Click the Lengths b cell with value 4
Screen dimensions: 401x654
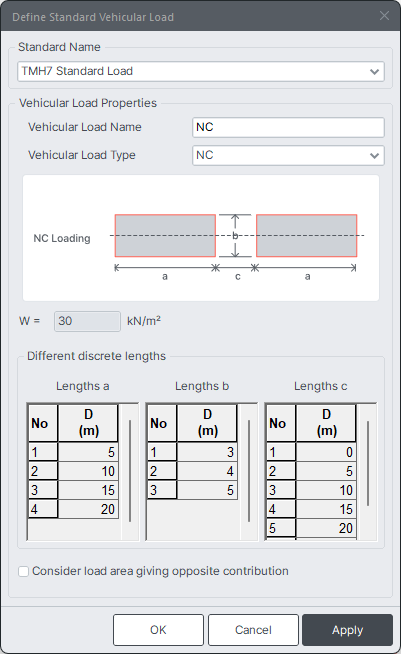pyautogui.click(x=207, y=471)
